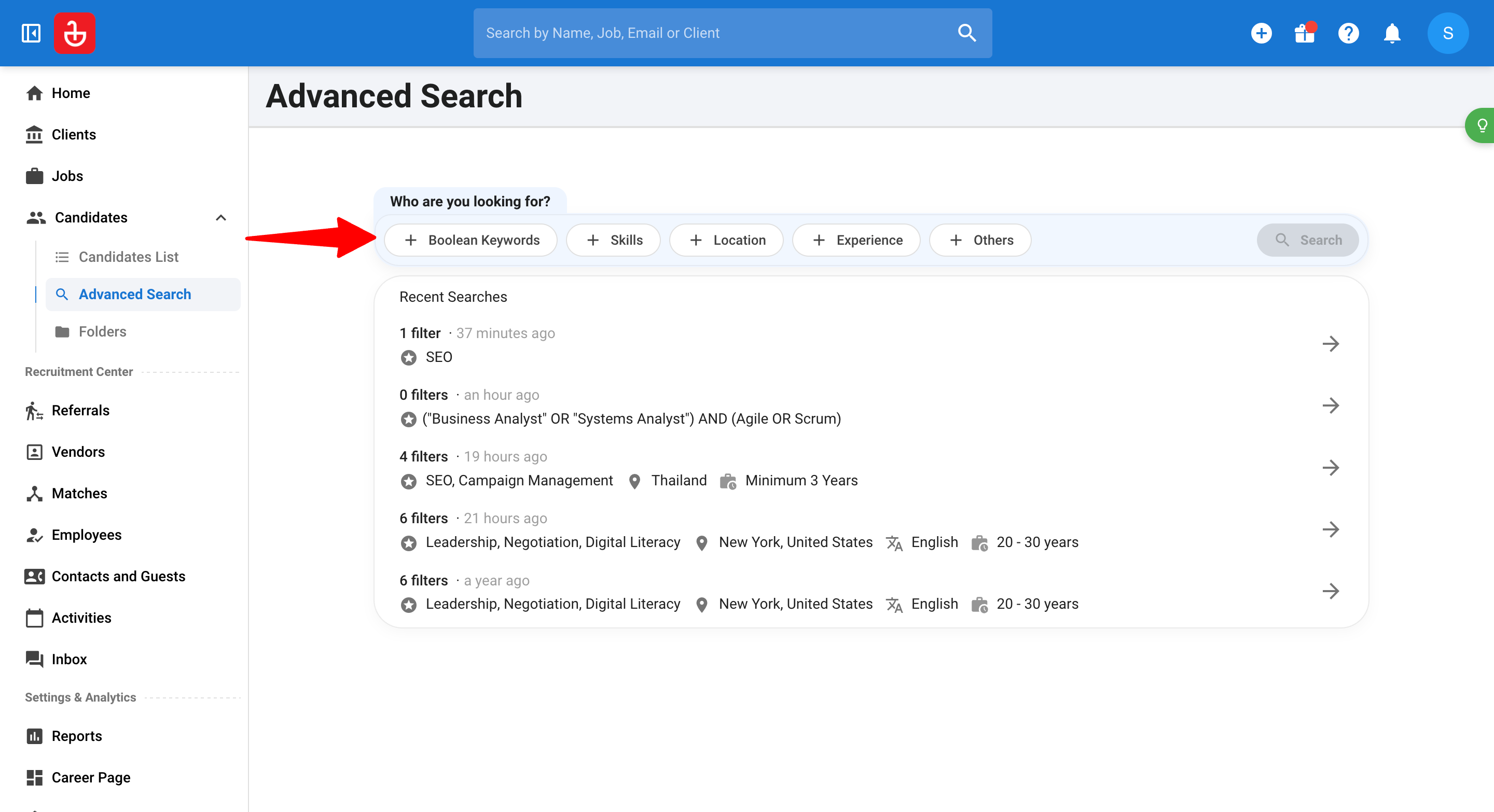The image size is (1494, 812).
Task: Open arrow for 21 hours ago search
Action: [1331, 529]
